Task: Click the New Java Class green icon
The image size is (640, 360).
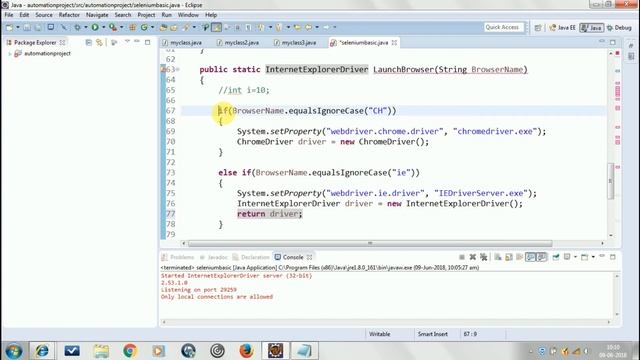Action: click(144, 27)
